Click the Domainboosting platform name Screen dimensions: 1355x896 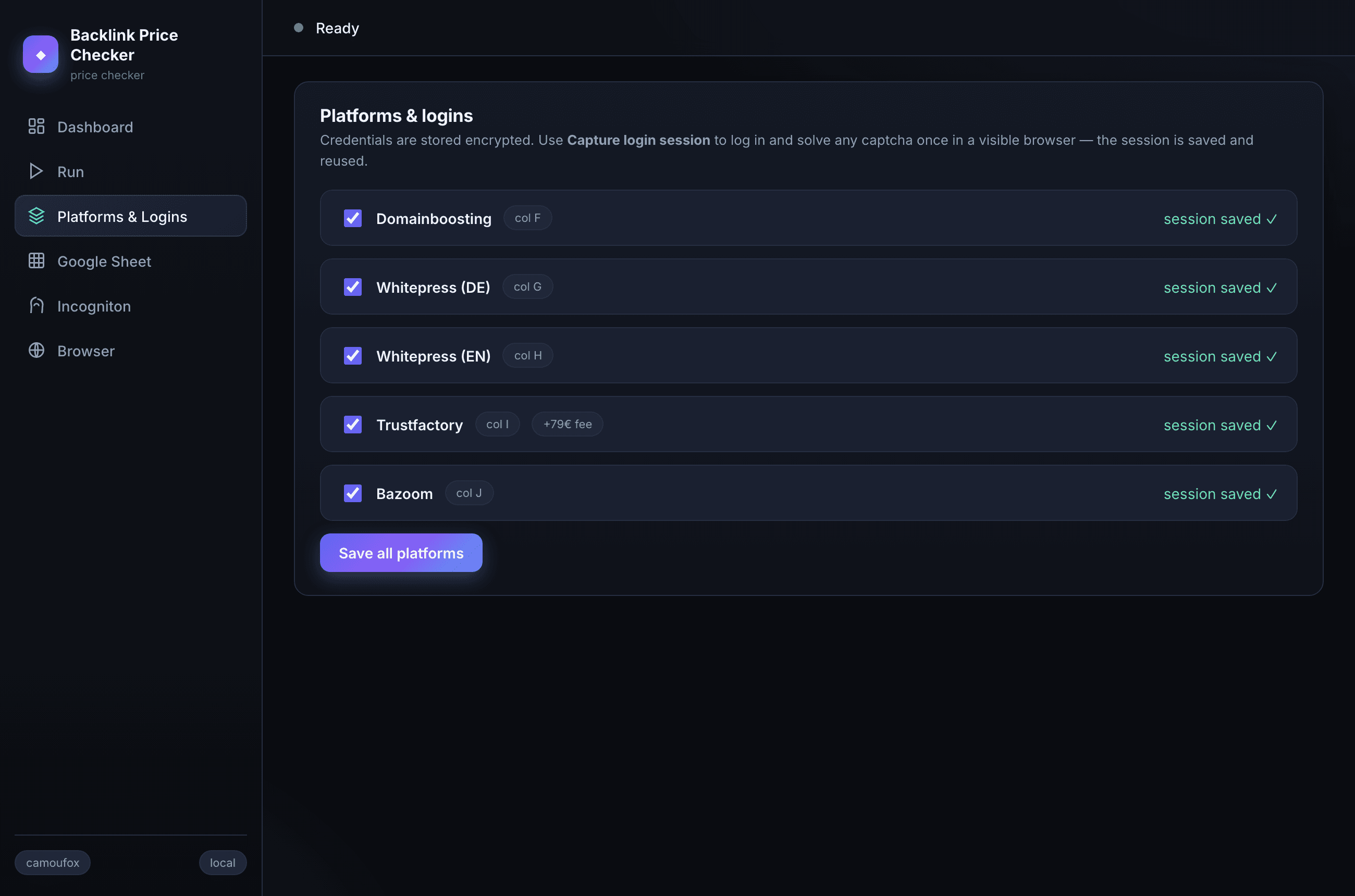pos(434,219)
